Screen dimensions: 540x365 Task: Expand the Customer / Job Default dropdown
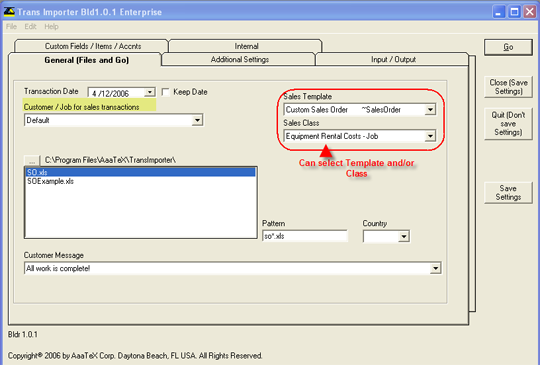tap(197, 120)
